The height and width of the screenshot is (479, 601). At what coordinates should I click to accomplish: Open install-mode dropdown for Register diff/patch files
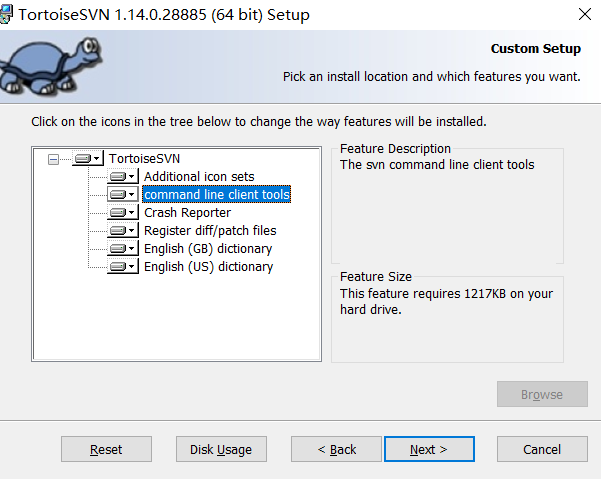click(x=123, y=230)
